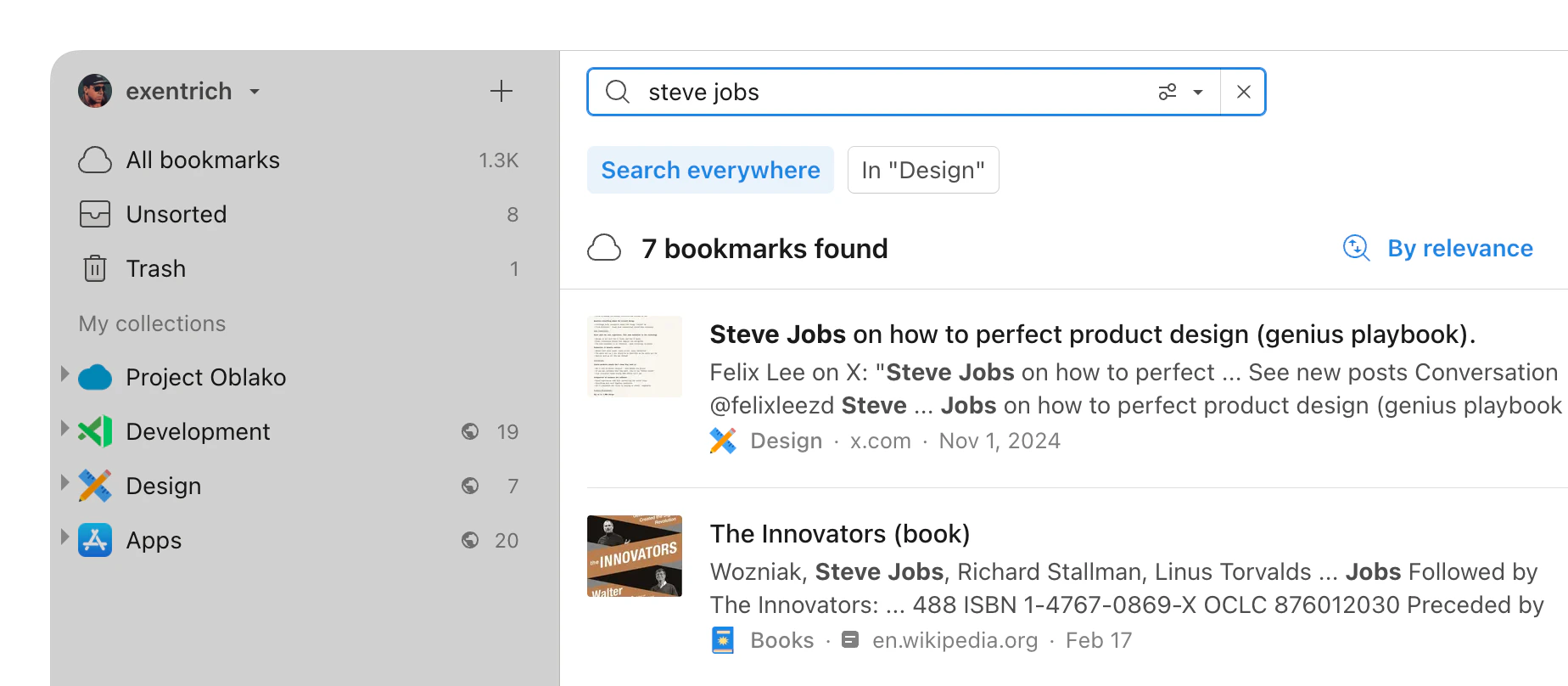This screenshot has height=686, width=1568.
Task: Click the 7 bookmarks found heading
Action: [x=764, y=249]
